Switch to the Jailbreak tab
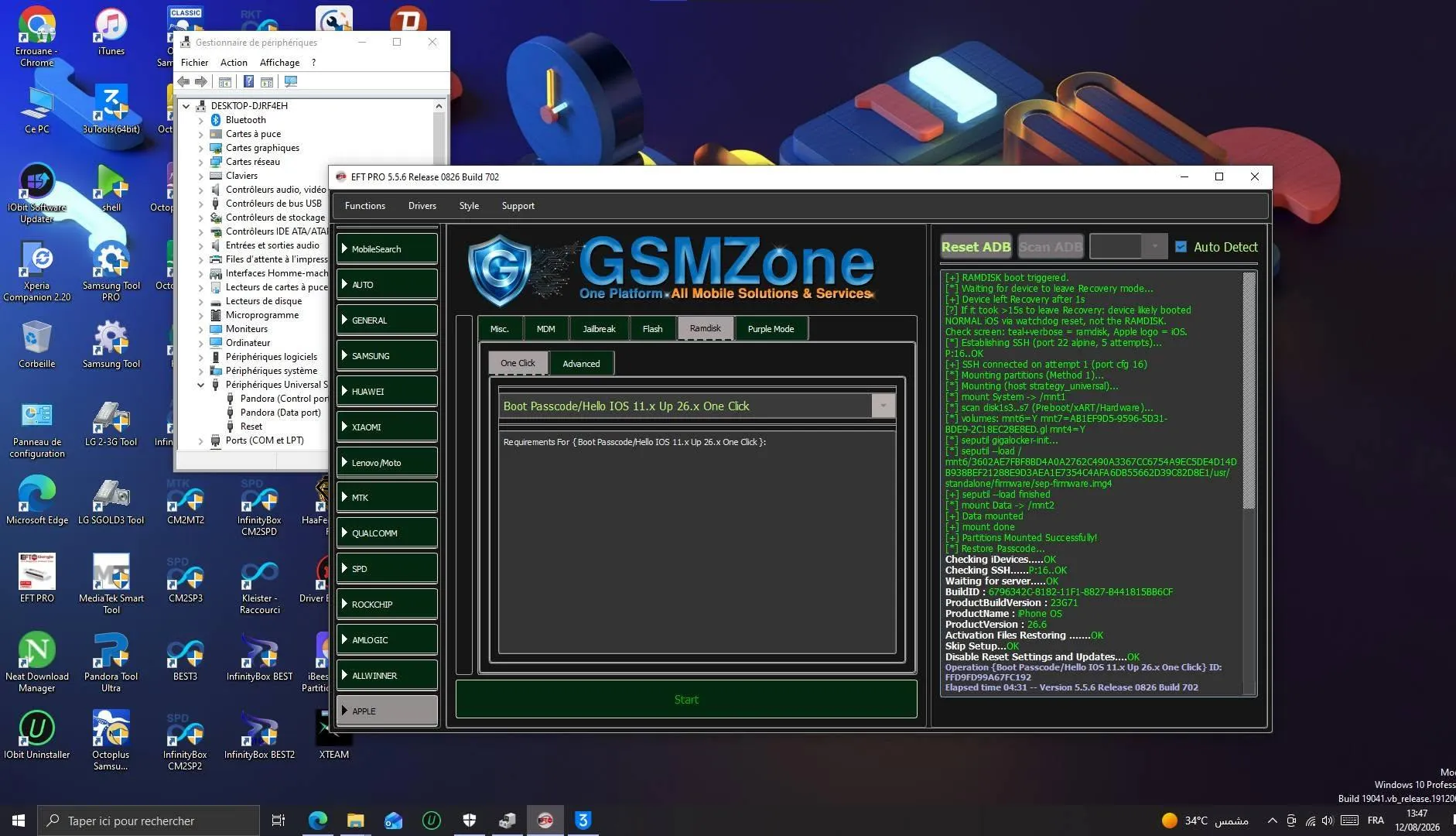 tap(599, 329)
